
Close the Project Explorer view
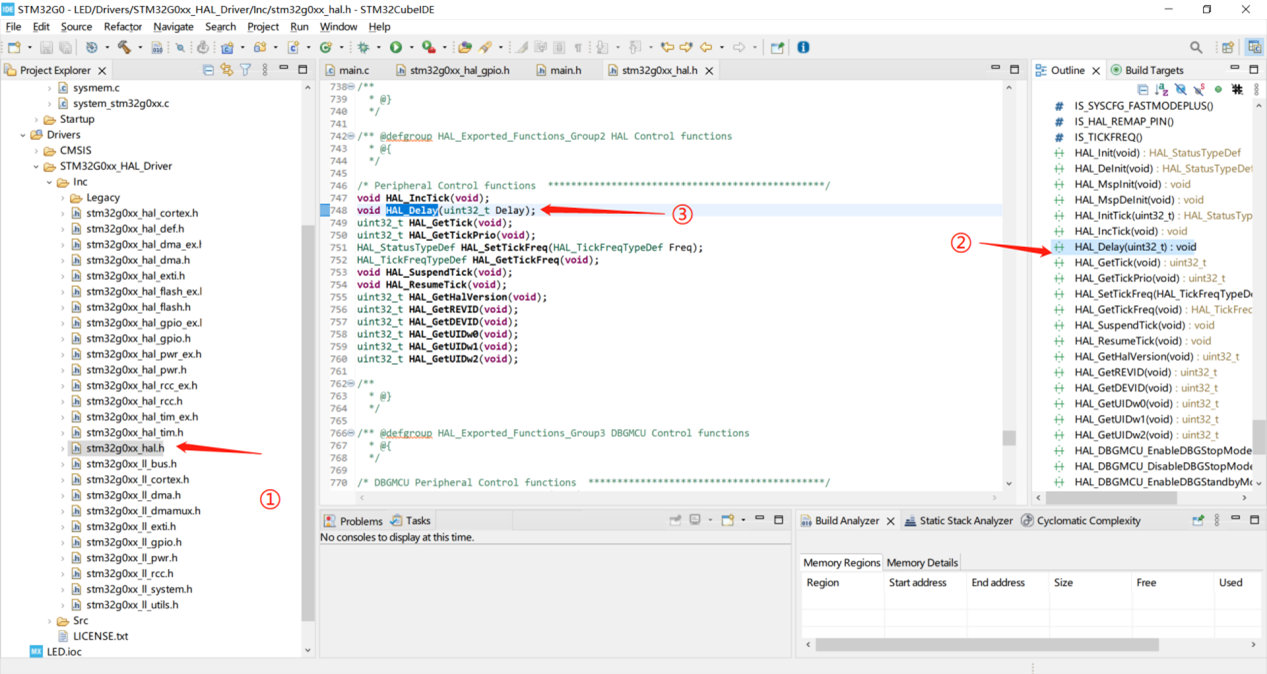point(102,71)
